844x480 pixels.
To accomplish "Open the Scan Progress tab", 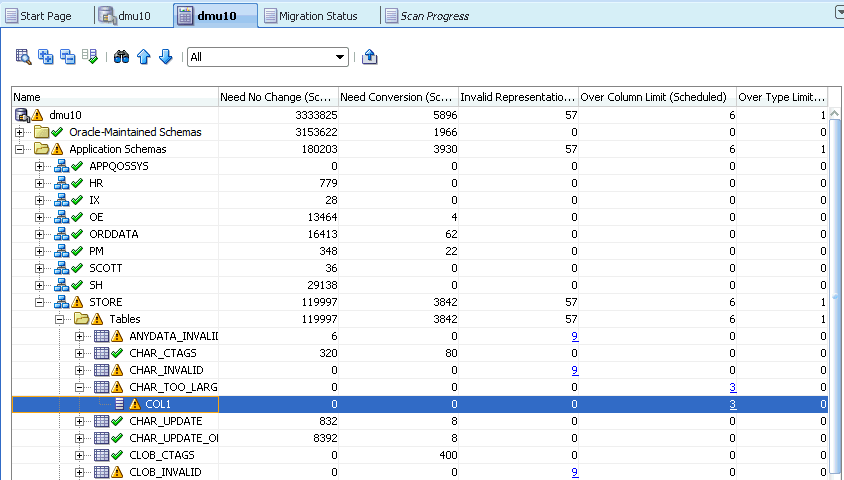I will click(x=434, y=16).
